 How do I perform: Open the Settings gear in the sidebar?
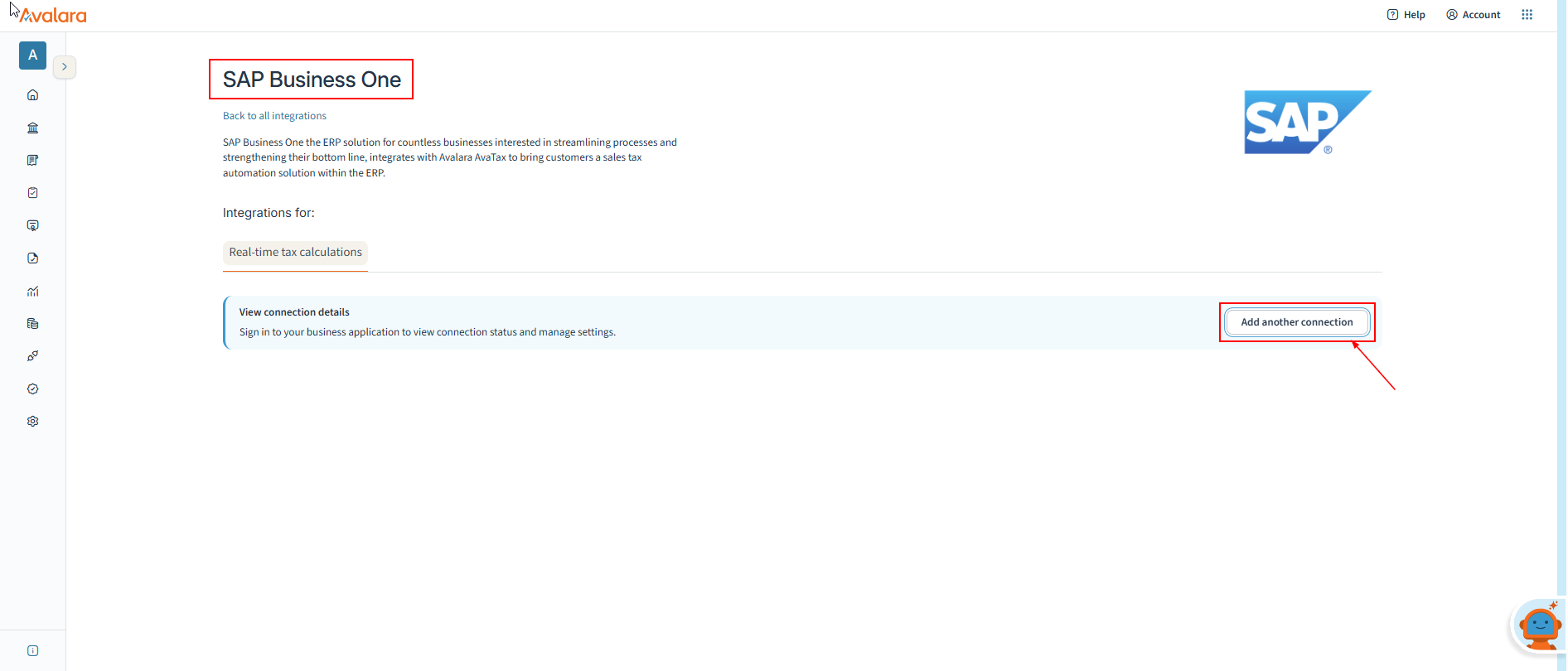pyautogui.click(x=32, y=421)
